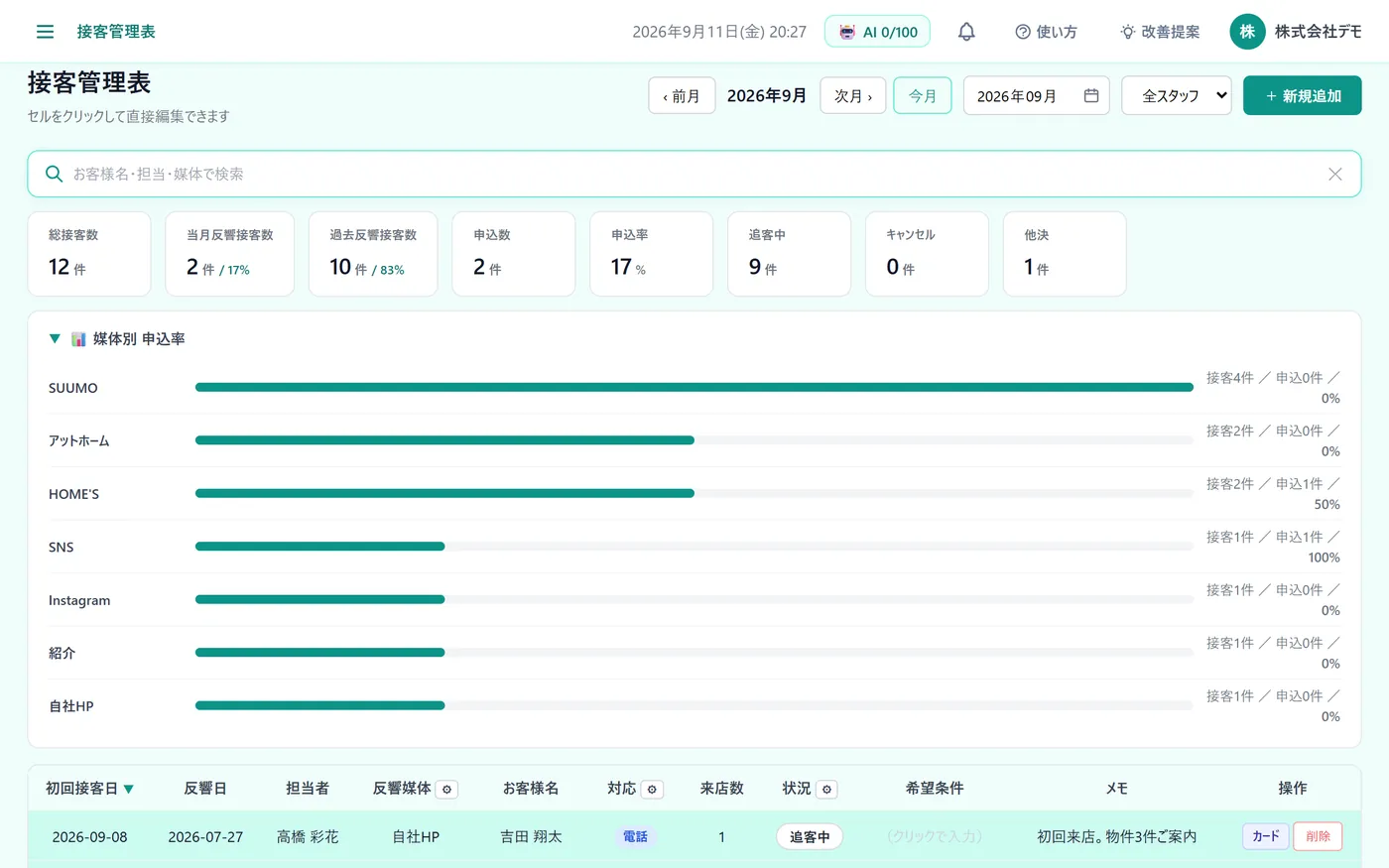Click the help question-mark icon
This screenshot has height=868, width=1389.
pos(1023,32)
